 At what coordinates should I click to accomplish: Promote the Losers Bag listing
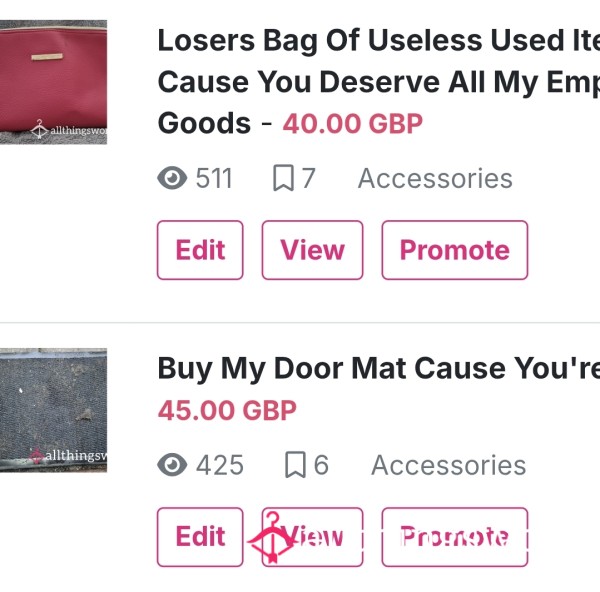(455, 250)
